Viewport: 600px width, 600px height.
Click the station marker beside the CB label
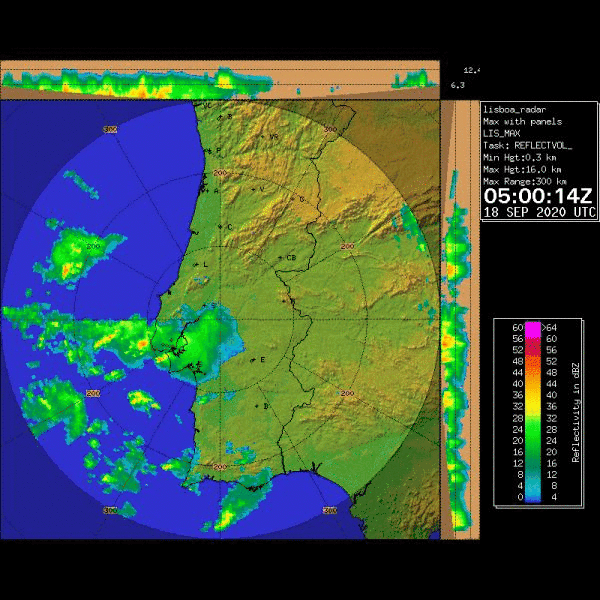click(280, 258)
